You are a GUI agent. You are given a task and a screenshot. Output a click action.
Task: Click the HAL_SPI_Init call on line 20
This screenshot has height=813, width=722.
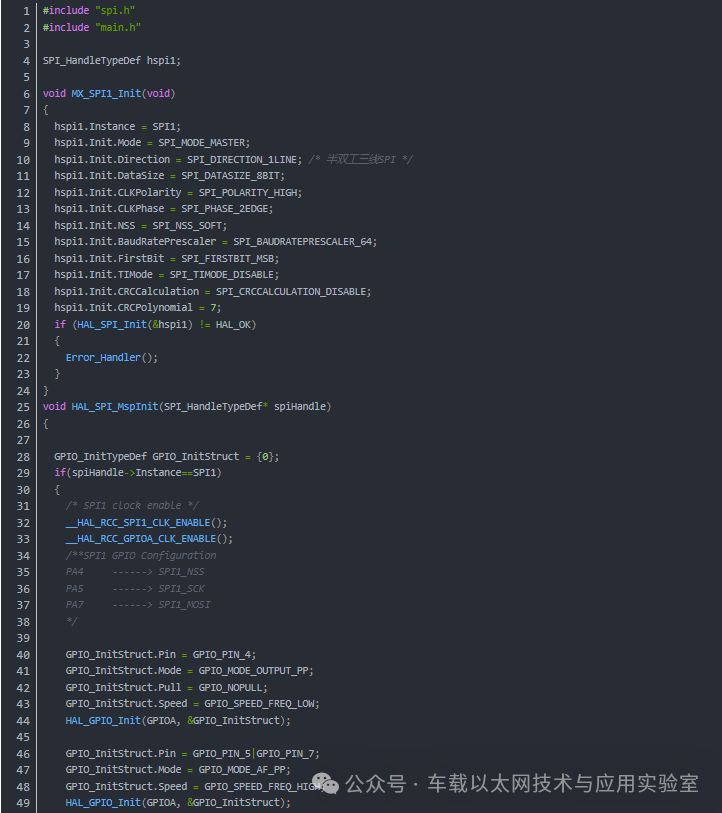click(x=112, y=325)
